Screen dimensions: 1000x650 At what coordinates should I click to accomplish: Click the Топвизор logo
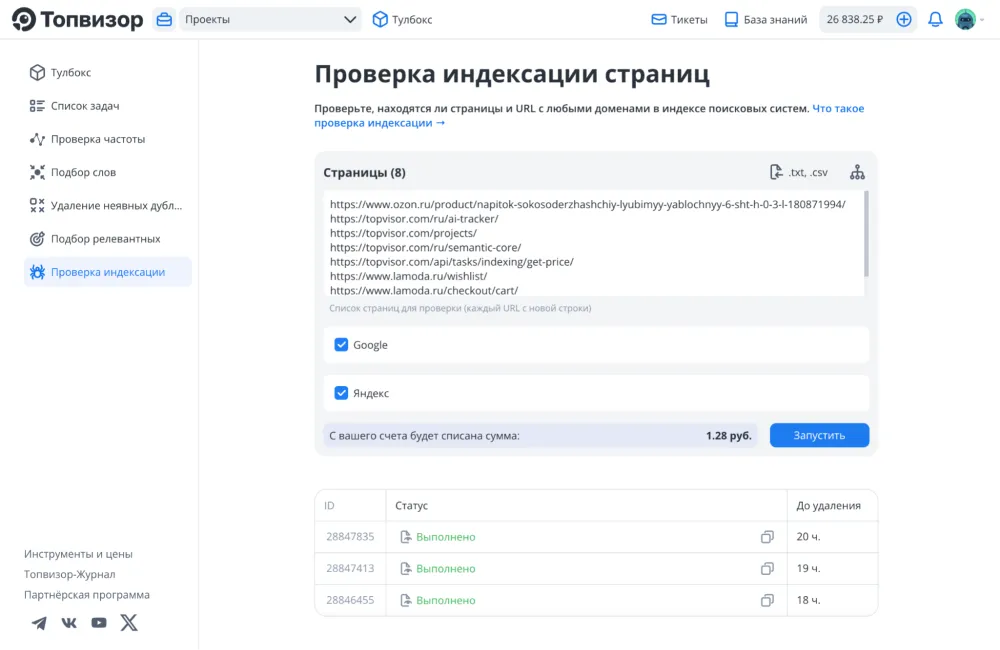[77, 19]
